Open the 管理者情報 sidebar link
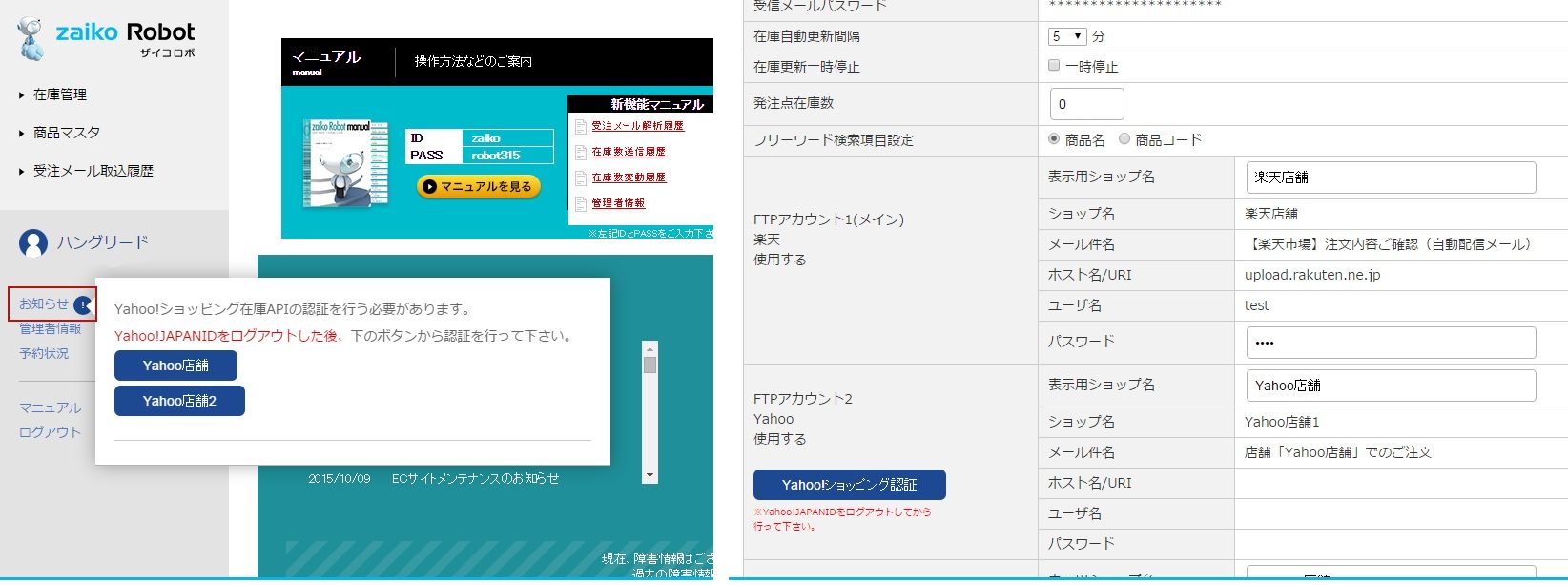The width and height of the screenshot is (1568, 585). 50,328
